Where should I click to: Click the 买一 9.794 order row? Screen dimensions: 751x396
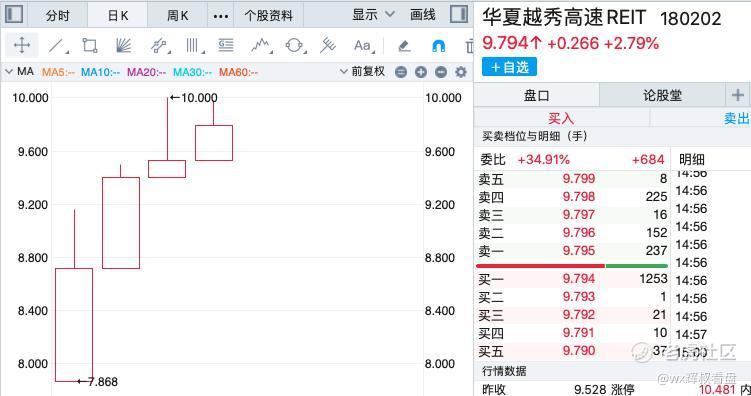click(x=572, y=279)
